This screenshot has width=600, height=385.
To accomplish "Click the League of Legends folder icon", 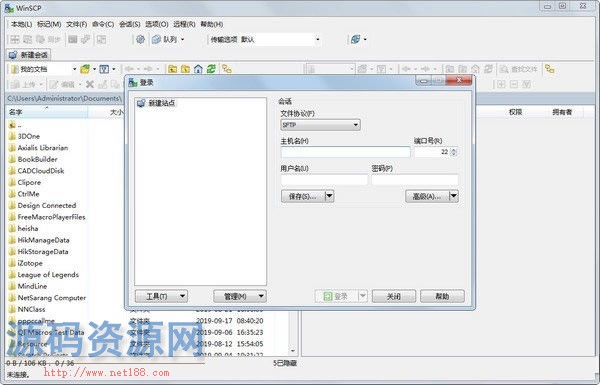I will [x=13, y=275].
